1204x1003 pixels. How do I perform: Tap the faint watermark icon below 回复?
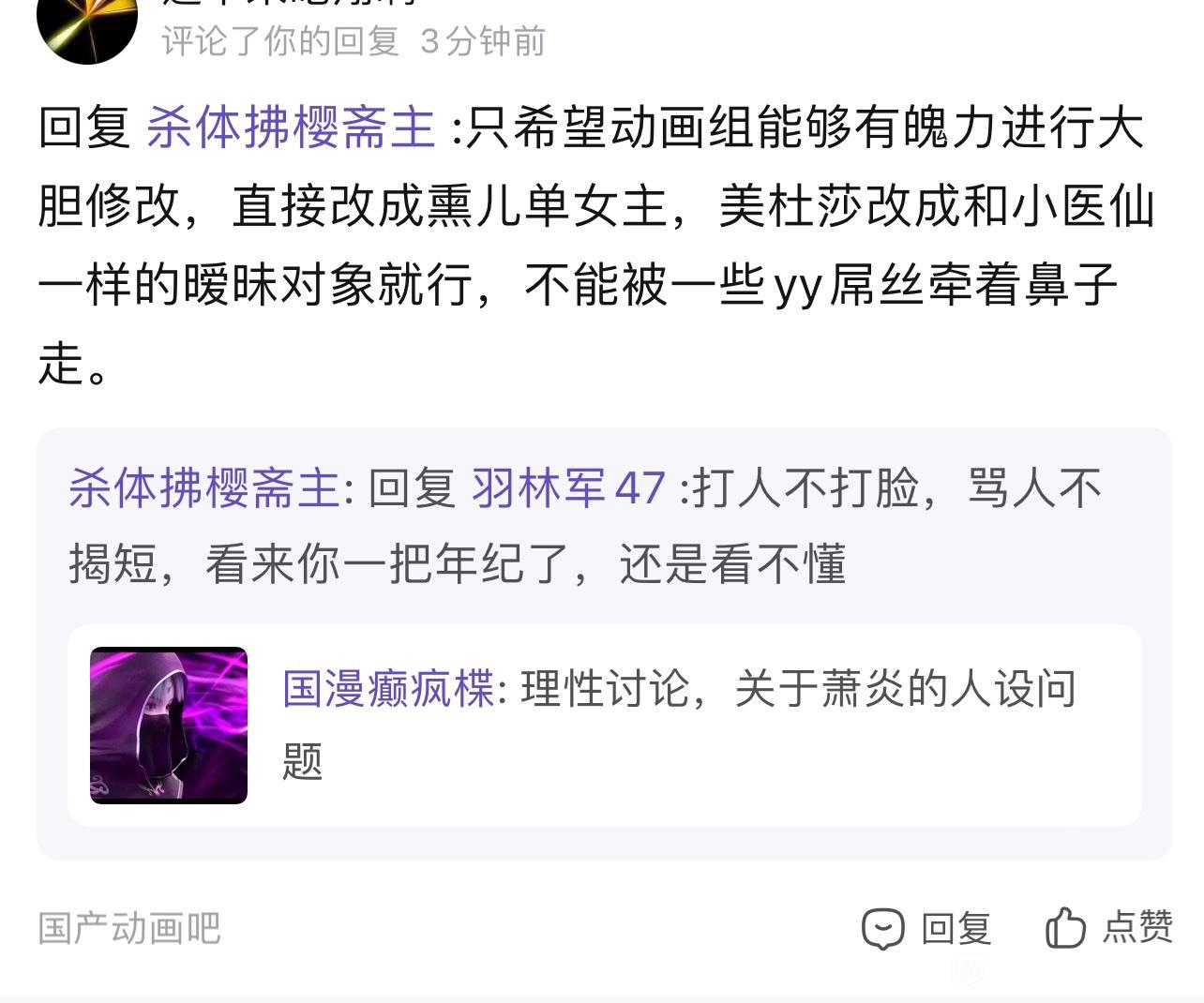970,971
